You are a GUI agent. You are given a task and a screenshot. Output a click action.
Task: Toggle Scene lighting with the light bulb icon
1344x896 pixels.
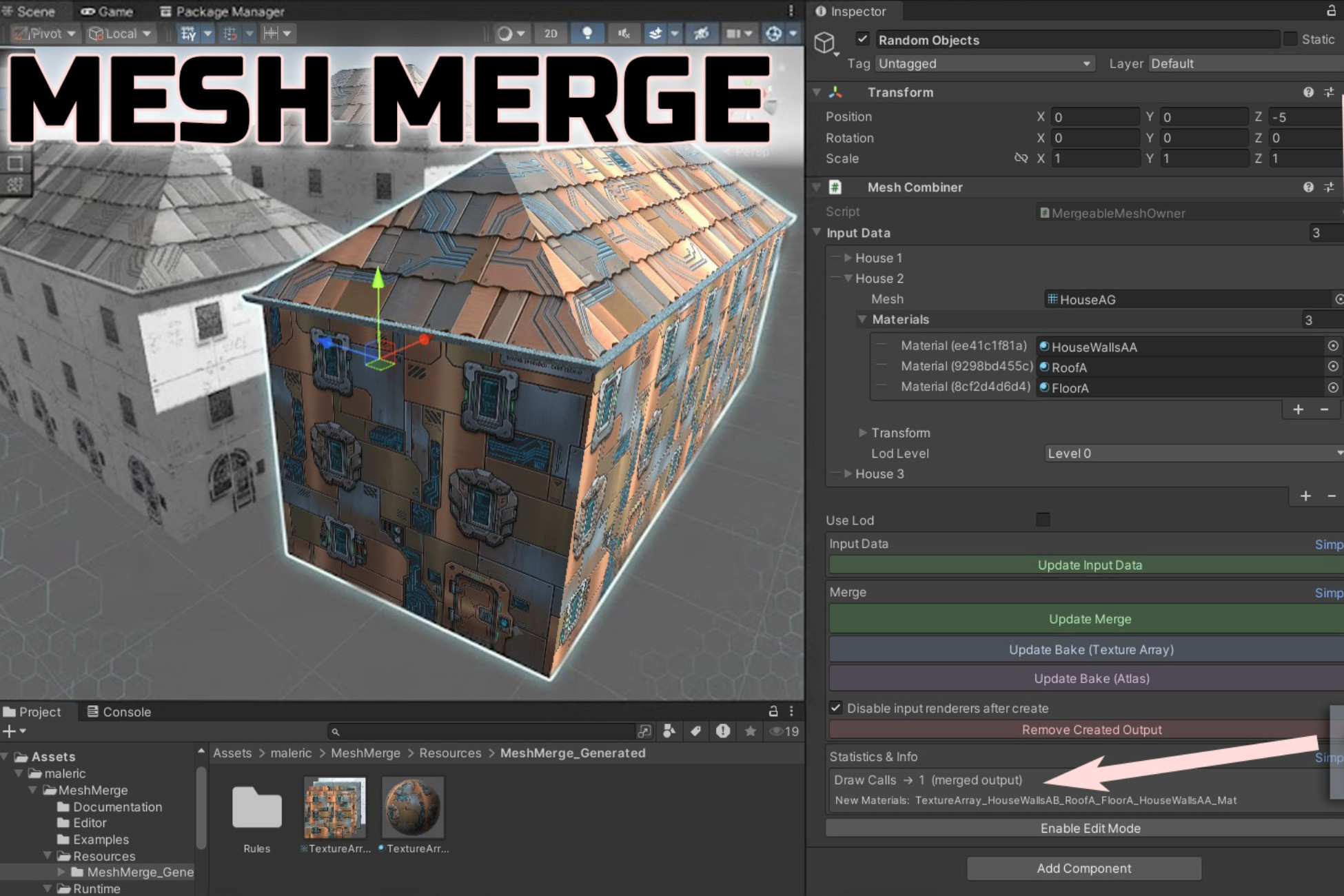tap(587, 33)
